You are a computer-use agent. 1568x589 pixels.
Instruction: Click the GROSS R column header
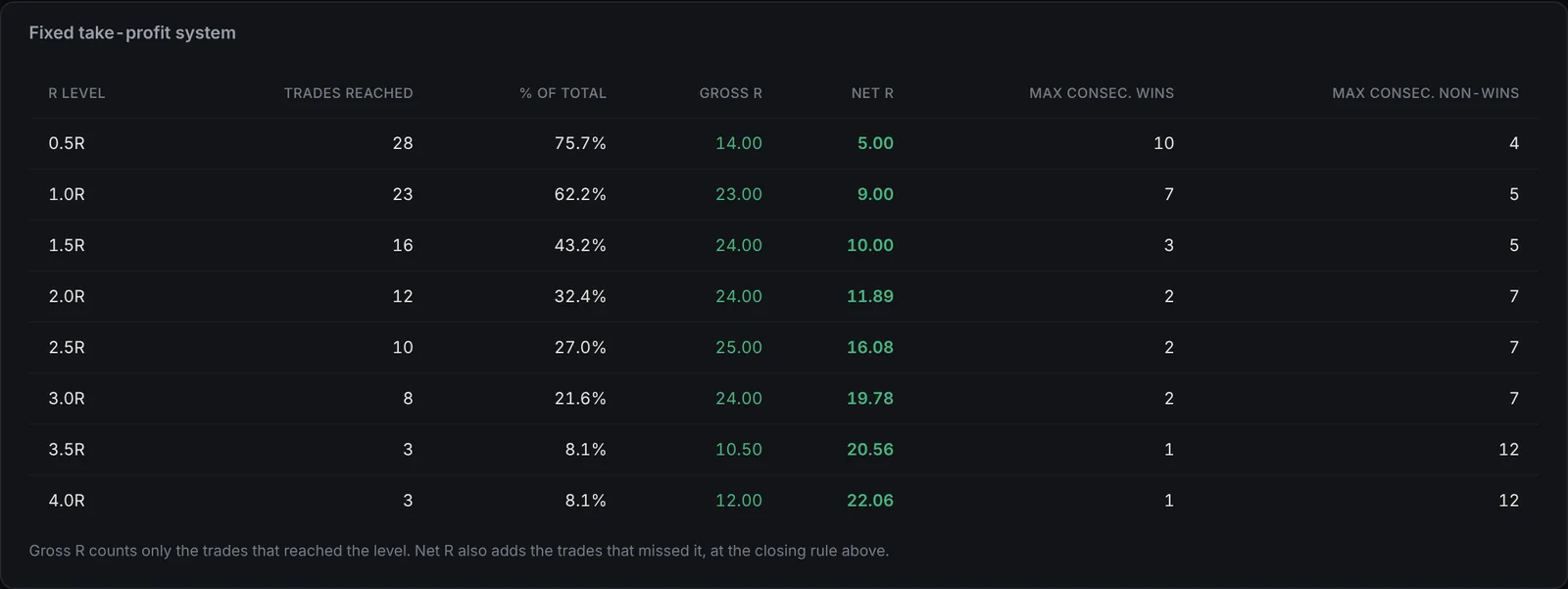730,93
